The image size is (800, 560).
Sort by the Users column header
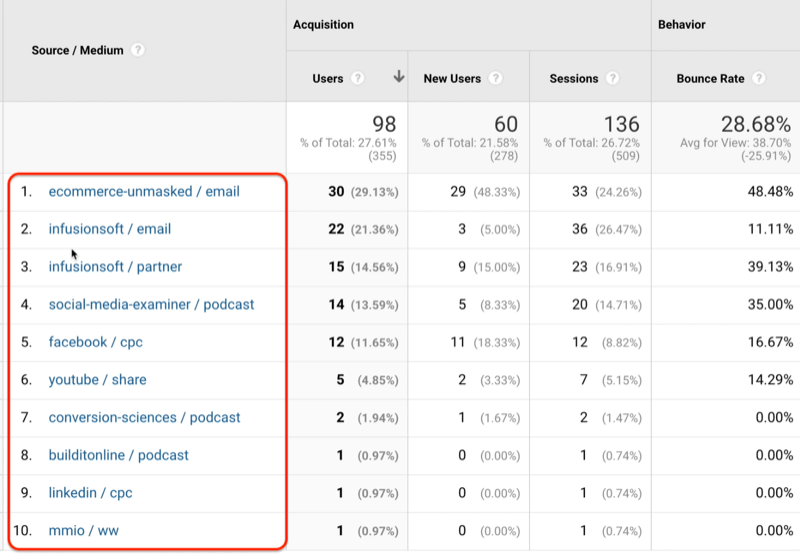328,79
